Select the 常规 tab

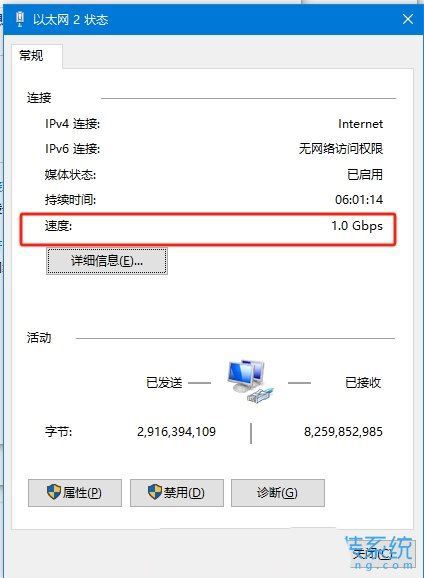pos(37,56)
